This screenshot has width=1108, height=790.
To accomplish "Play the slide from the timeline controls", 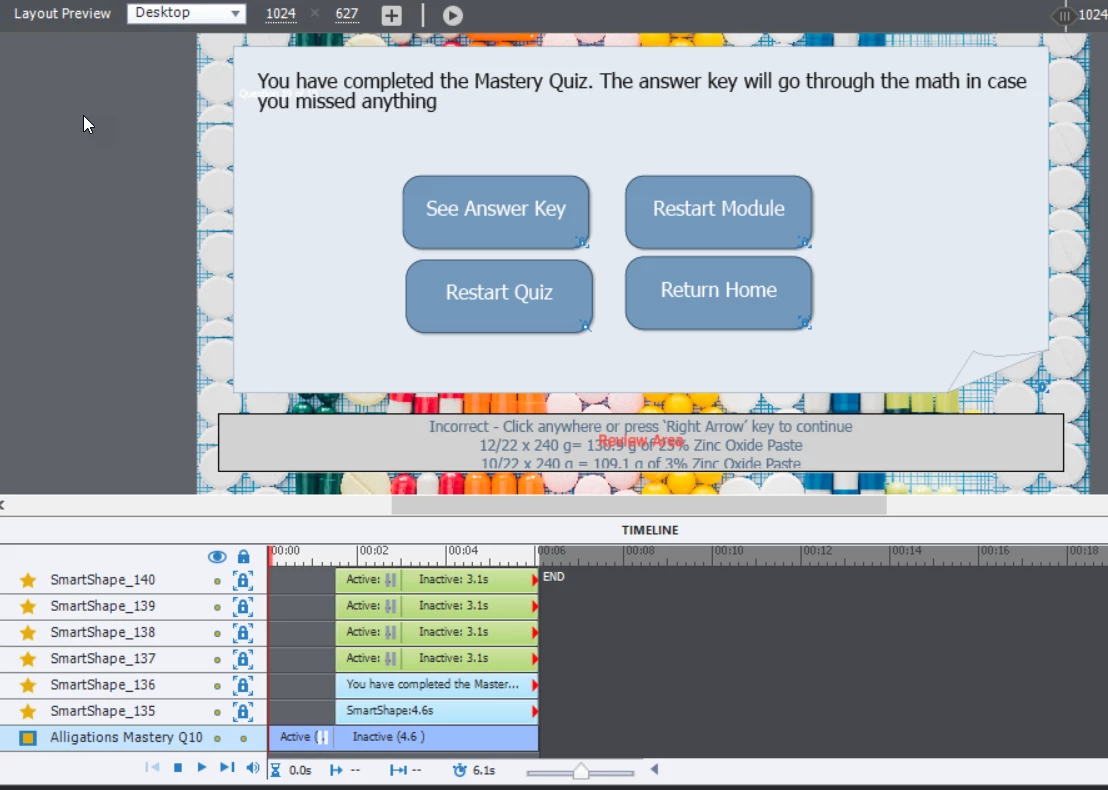I will click(202, 767).
